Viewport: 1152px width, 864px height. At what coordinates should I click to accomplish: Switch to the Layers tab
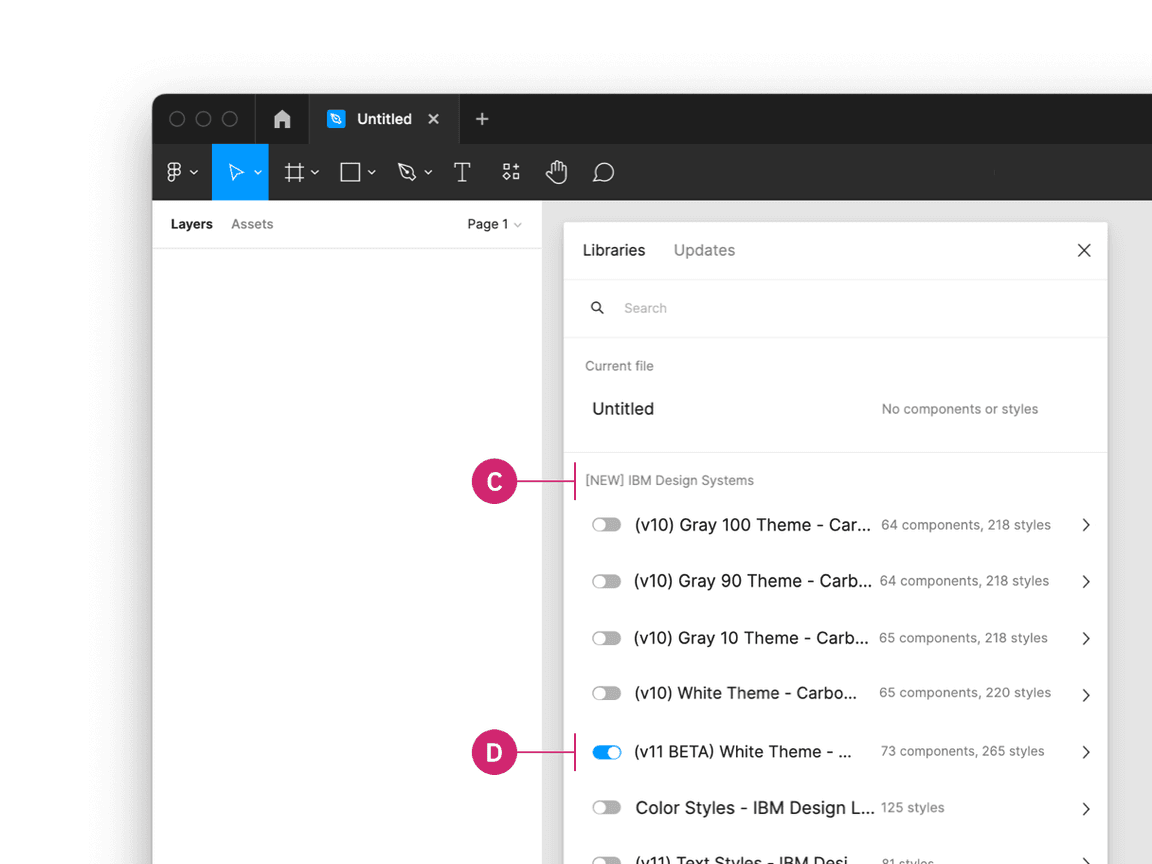pos(192,224)
